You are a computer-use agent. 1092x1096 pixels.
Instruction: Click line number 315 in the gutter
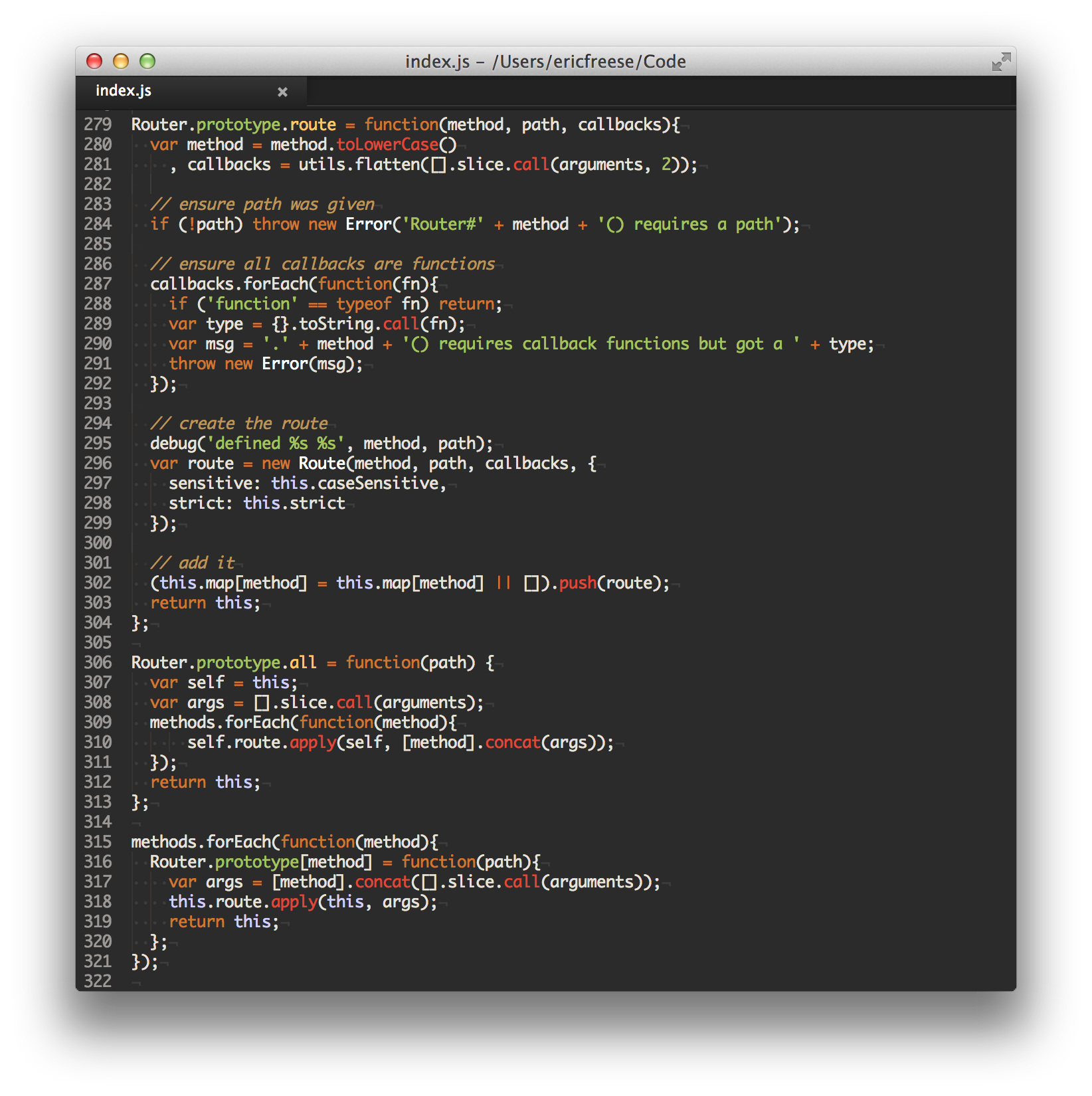click(x=98, y=842)
